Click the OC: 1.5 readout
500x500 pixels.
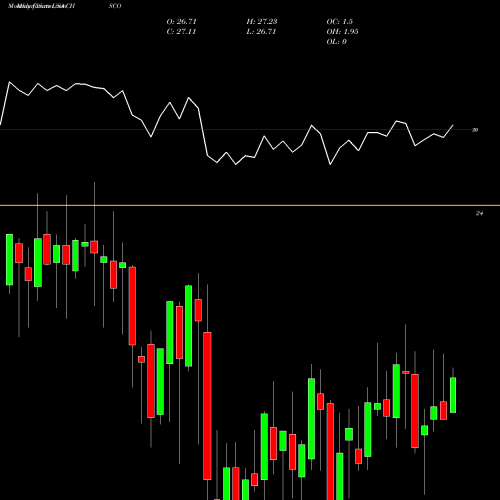tap(339, 22)
